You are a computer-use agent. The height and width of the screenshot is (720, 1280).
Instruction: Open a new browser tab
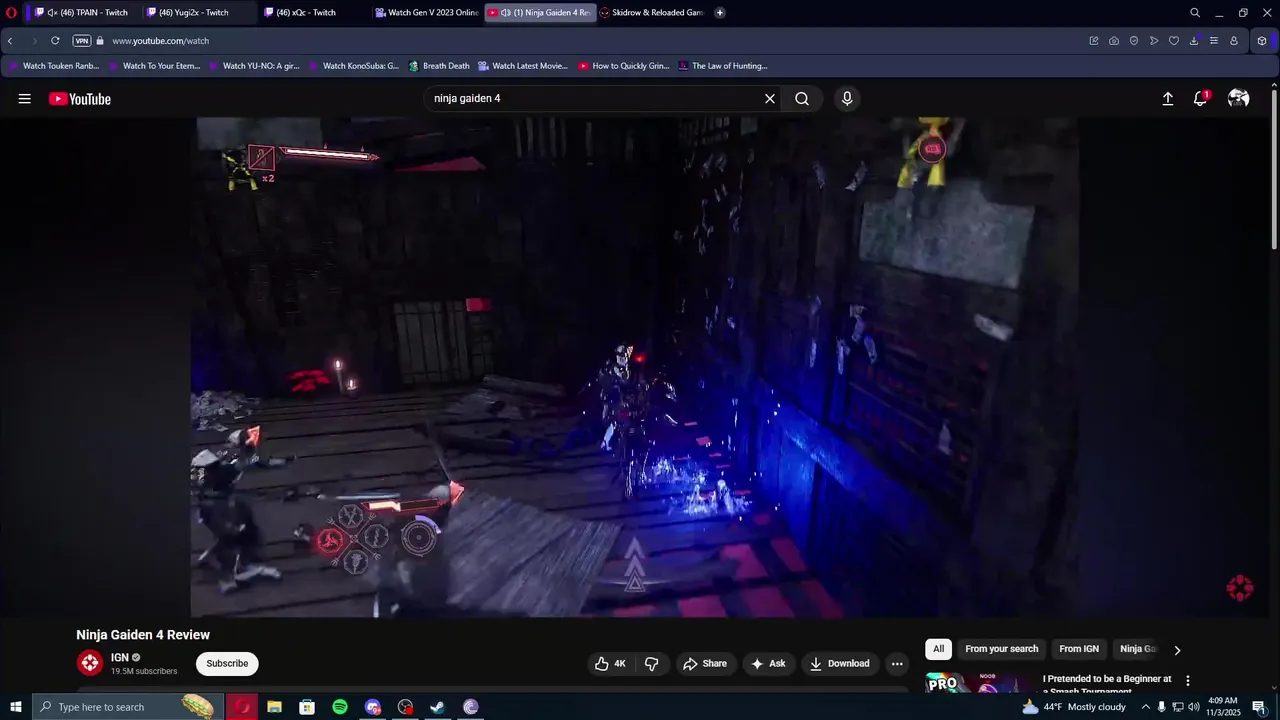(x=720, y=13)
